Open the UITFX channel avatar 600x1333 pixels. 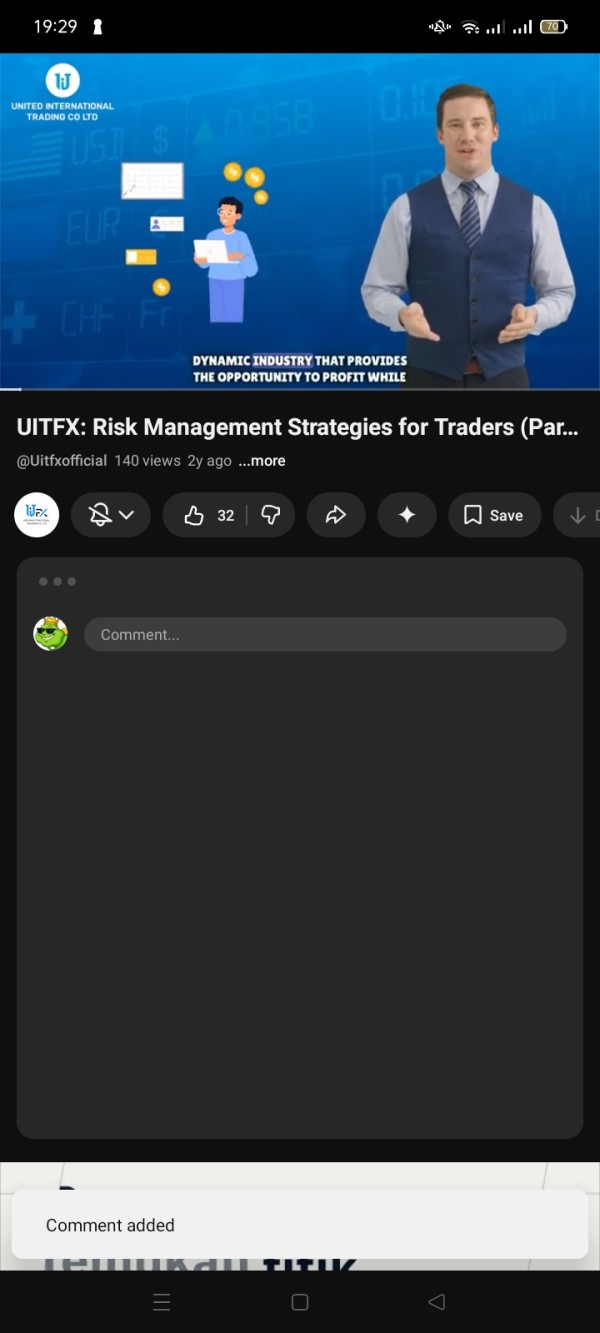point(37,515)
